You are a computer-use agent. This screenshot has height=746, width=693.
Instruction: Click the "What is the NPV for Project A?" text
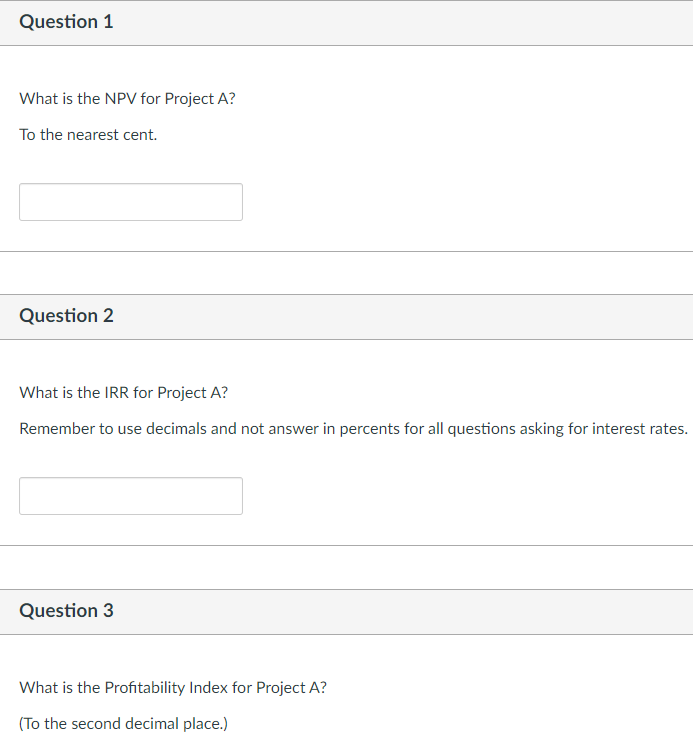[x=127, y=99]
